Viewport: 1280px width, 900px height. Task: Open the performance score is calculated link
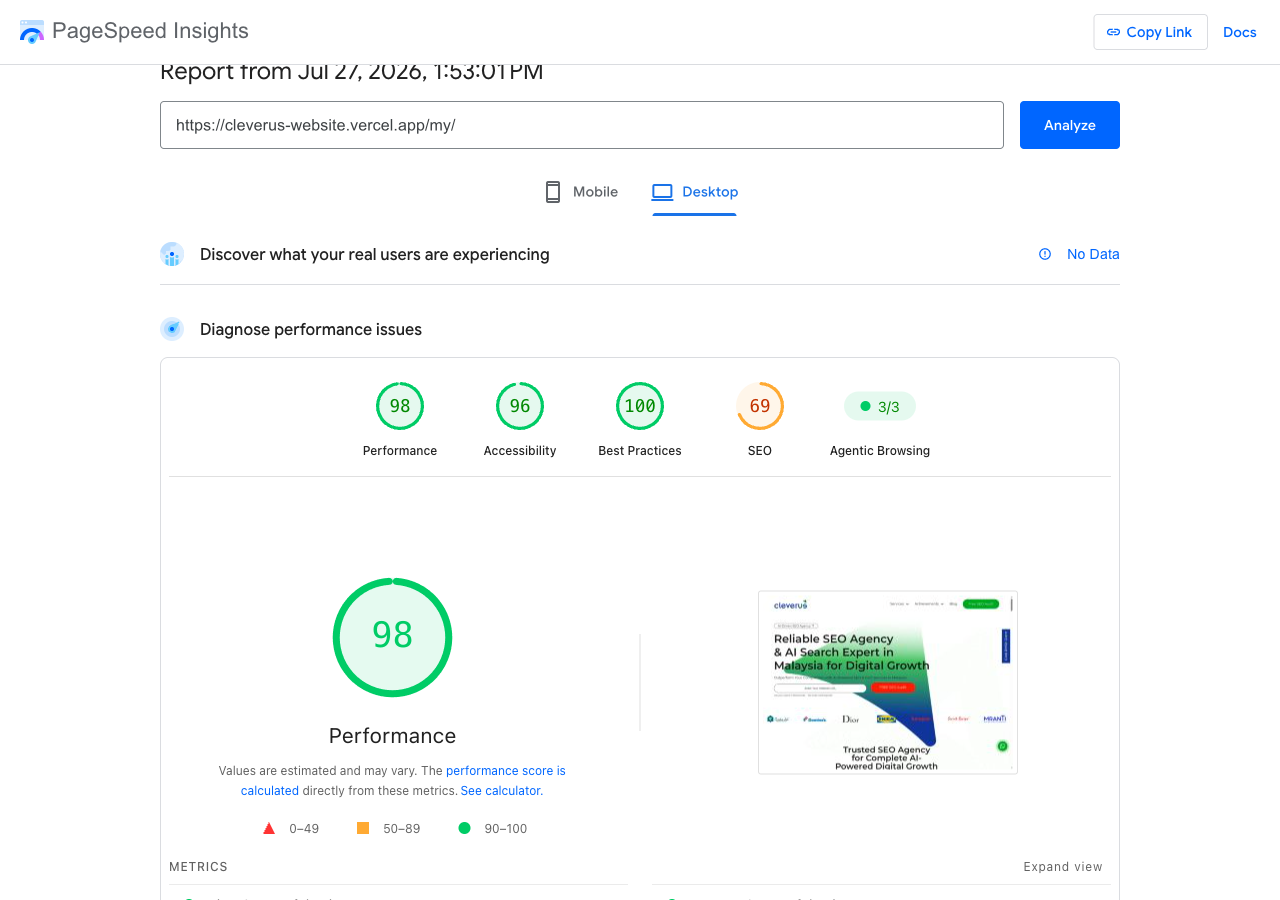coord(403,781)
